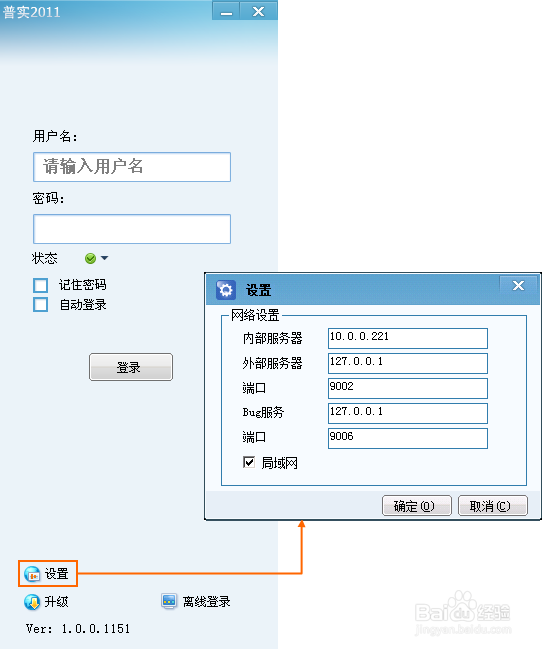Uncheck the 局域网 checkbox

(249, 462)
